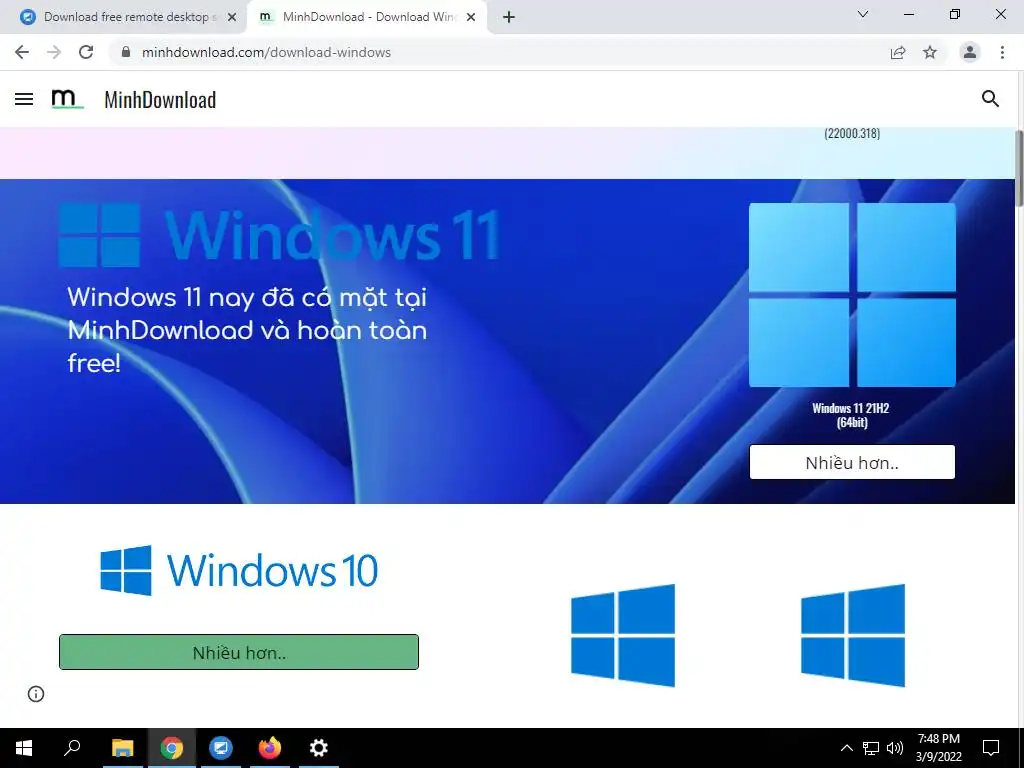Click the Windows 11 21H2 (64bit) label
The height and width of the screenshot is (768, 1024).
coord(851,415)
